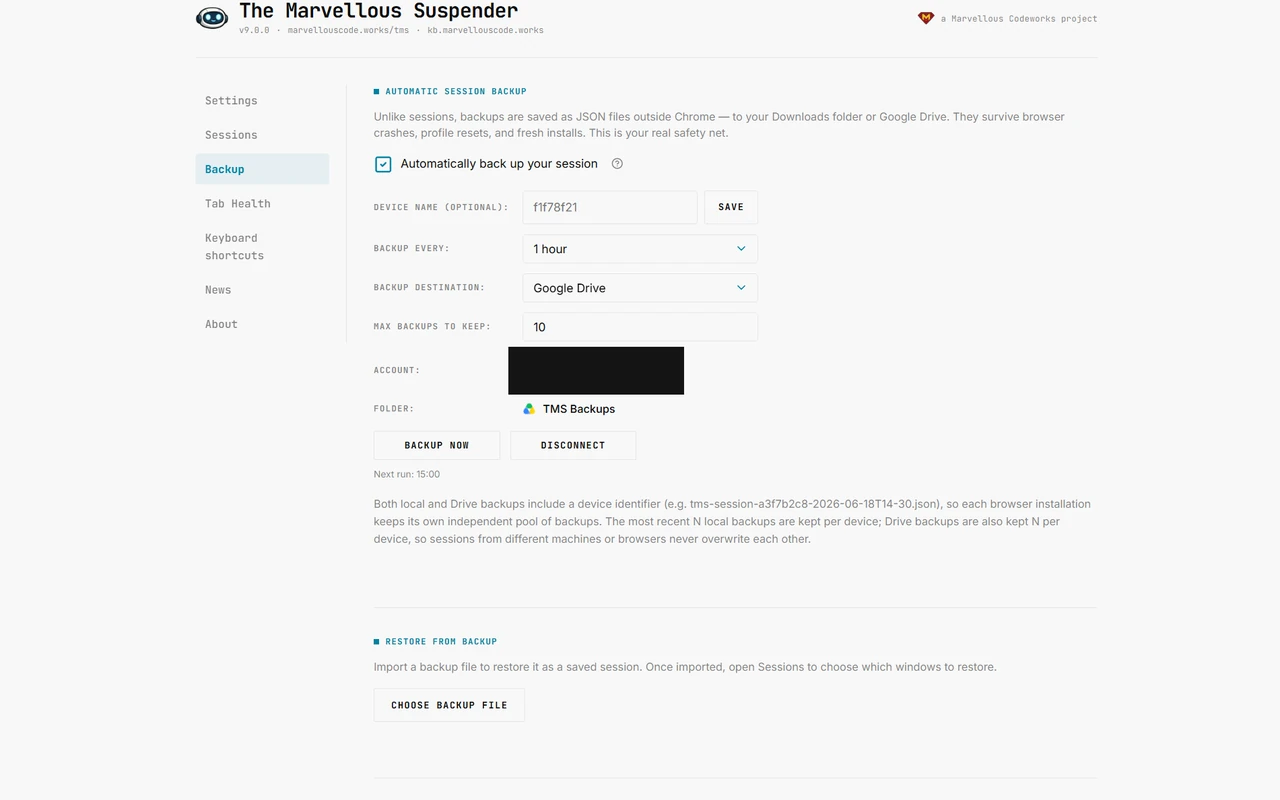Click the help question mark icon
The width and height of the screenshot is (1280, 800).
pos(617,164)
